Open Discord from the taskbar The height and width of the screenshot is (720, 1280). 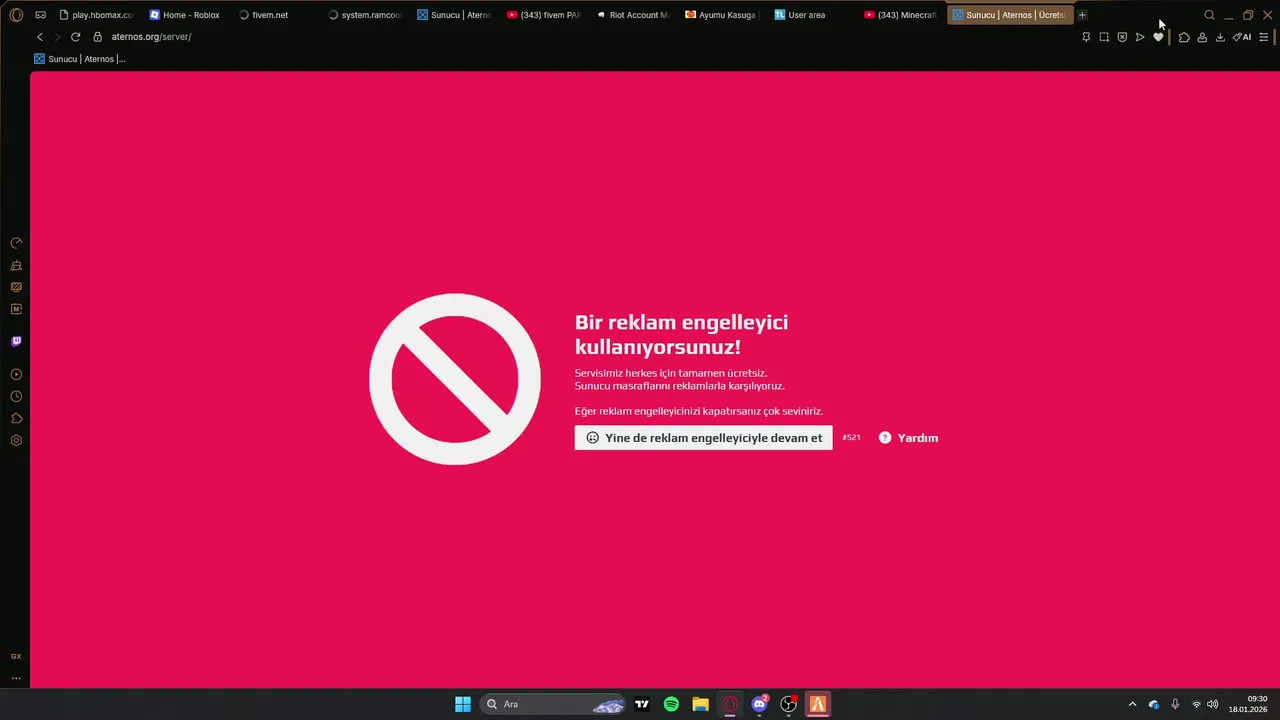(759, 704)
